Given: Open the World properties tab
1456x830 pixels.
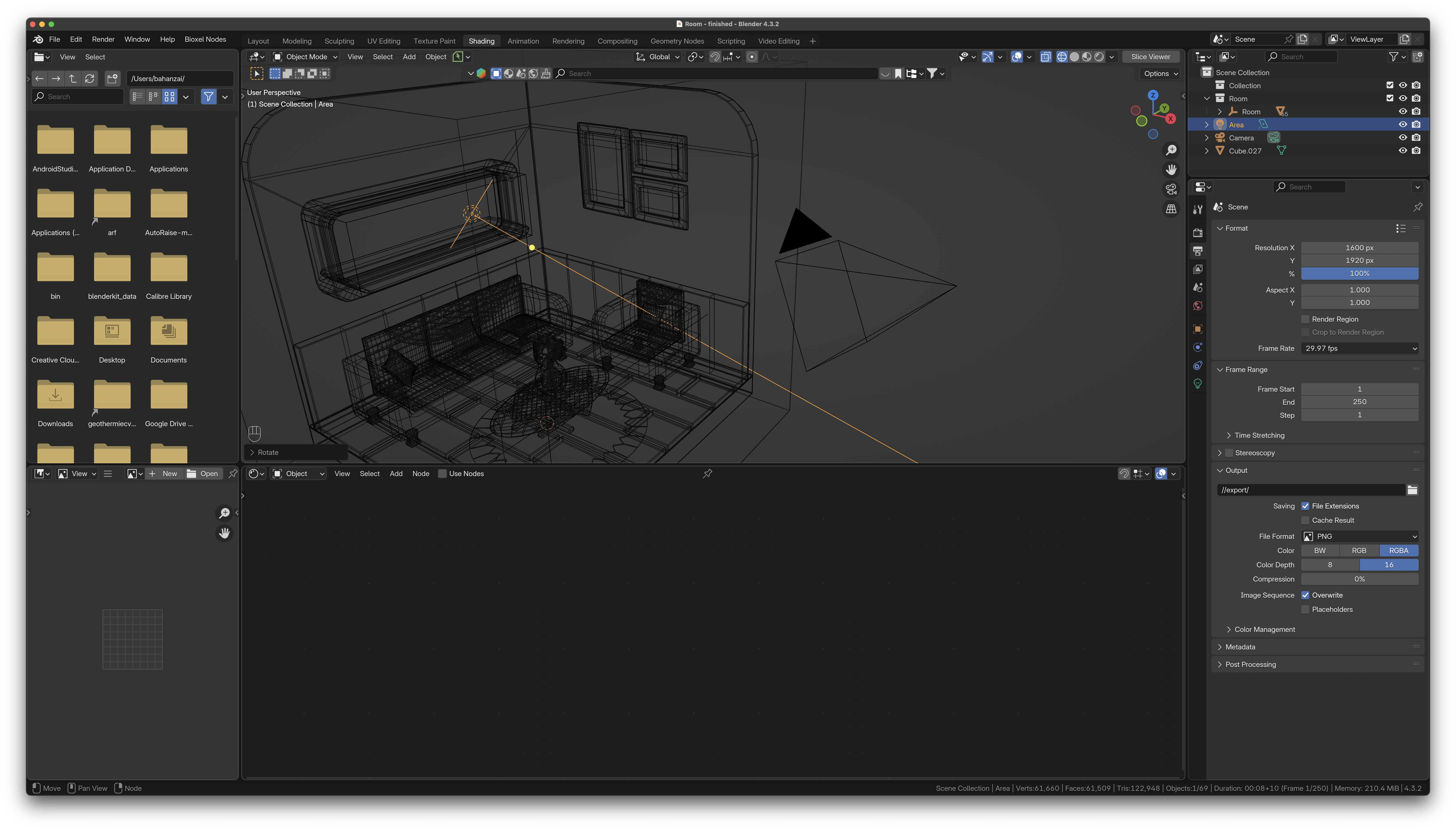Looking at the screenshot, I should [1198, 306].
